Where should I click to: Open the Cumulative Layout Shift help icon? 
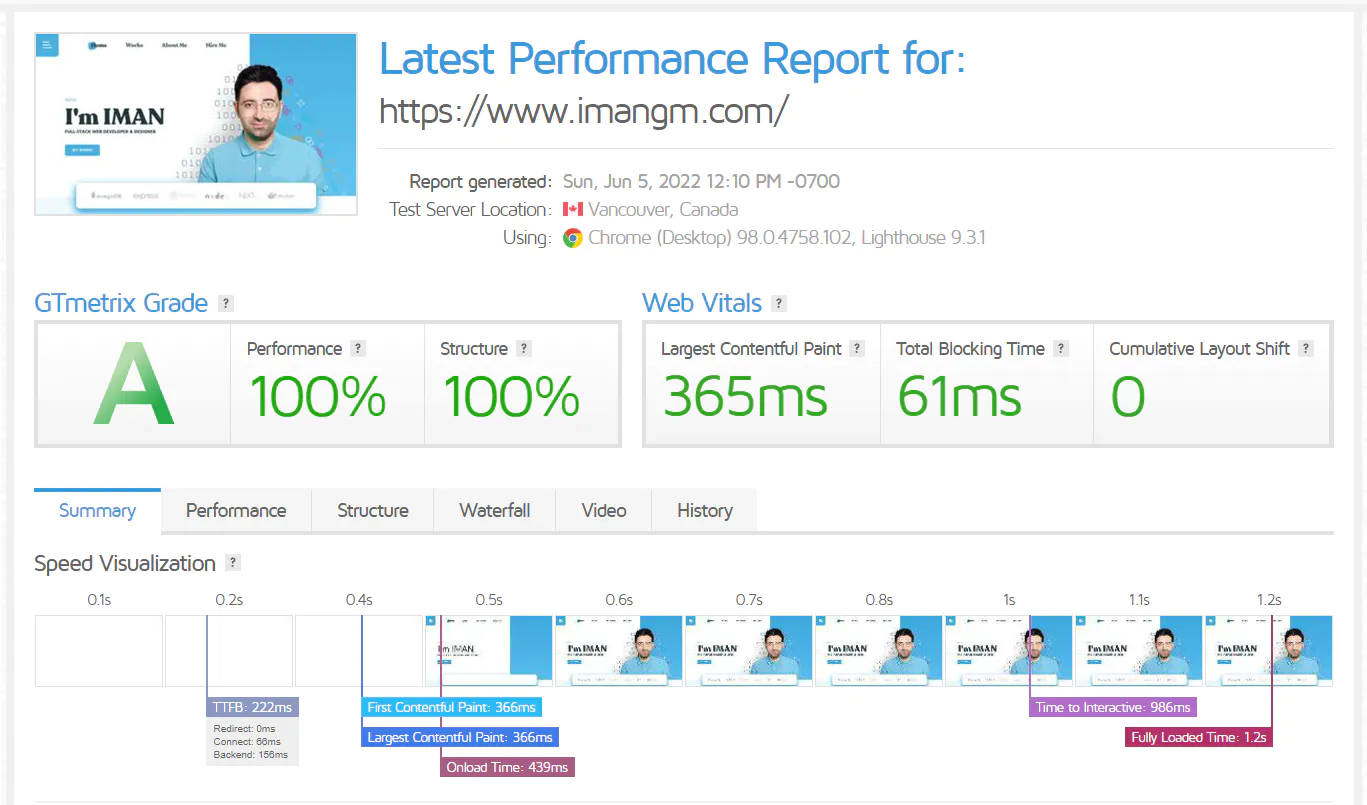(x=1306, y=349)
